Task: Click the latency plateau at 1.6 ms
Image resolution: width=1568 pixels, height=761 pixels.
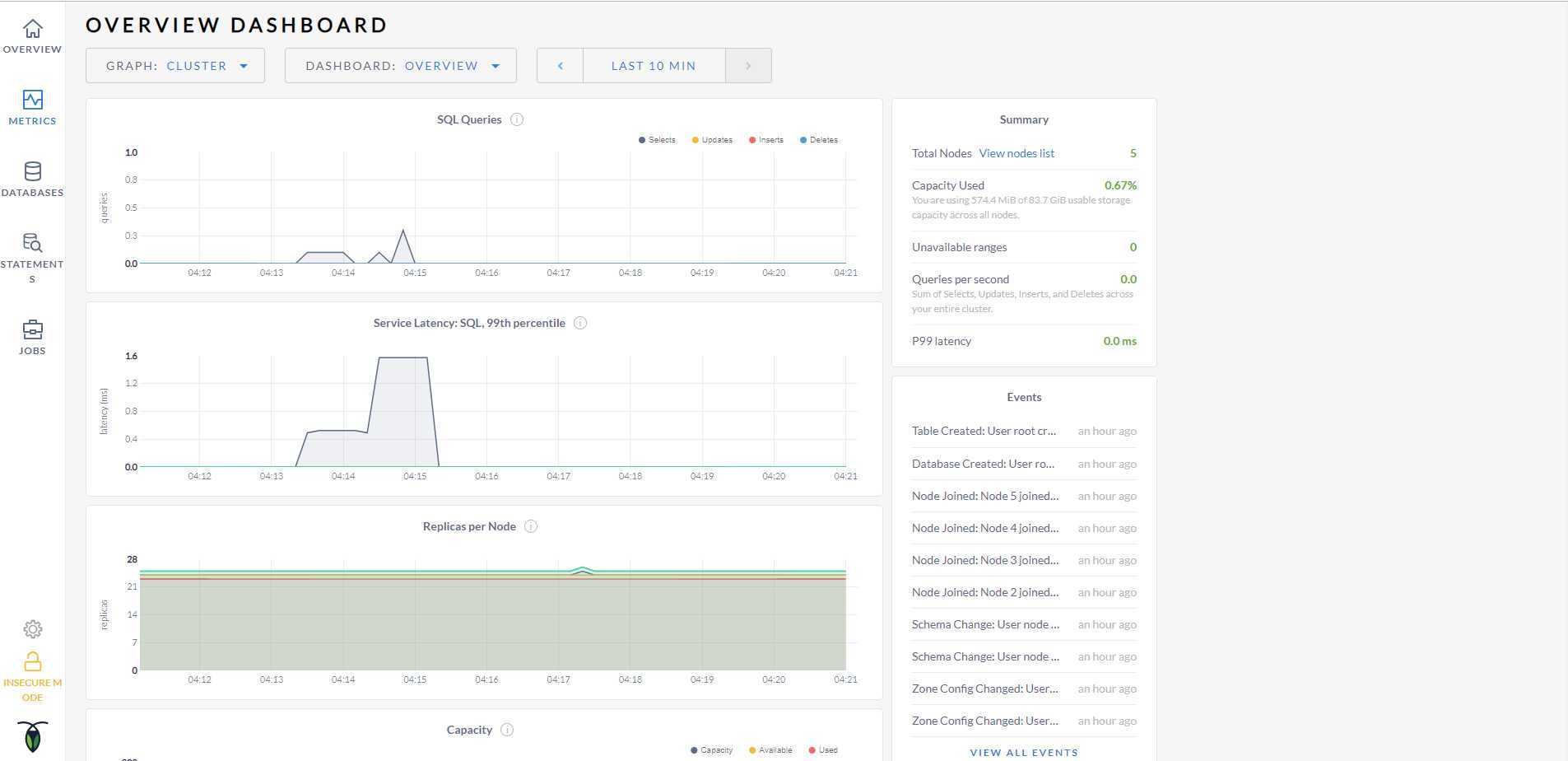Action: pyautogui.click(x=402, y=357)
